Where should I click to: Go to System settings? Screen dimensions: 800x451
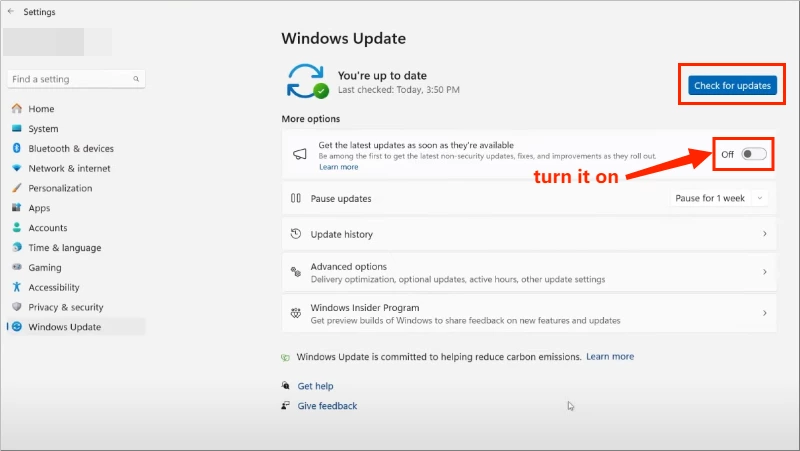[x=76, y=129]
